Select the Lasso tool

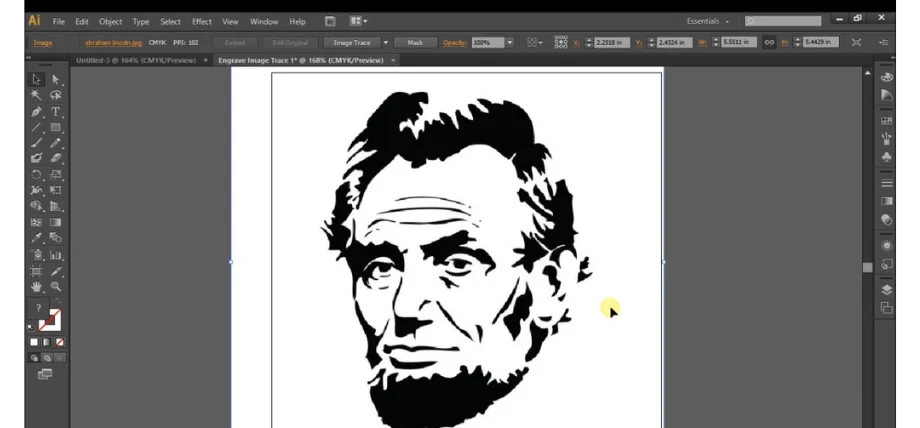click(x=56, y=95)
